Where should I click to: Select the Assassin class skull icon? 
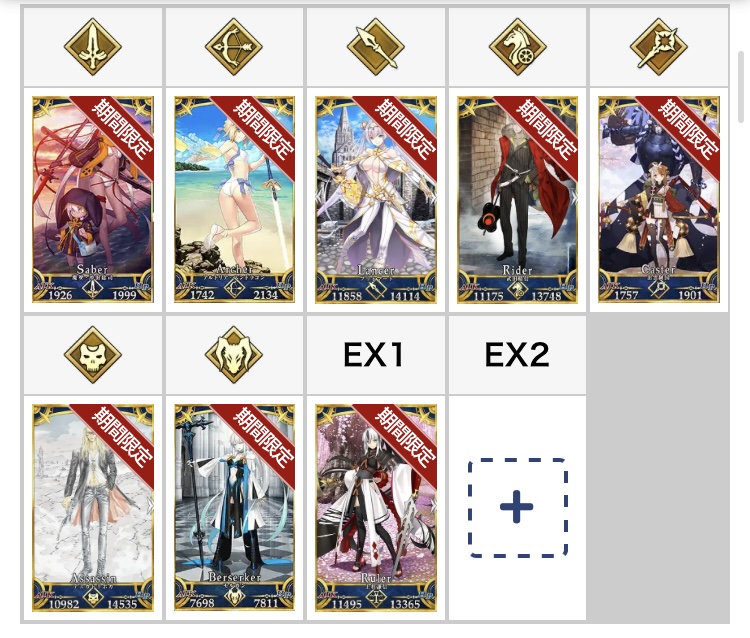pyautogui.click(x=92, y=355)
